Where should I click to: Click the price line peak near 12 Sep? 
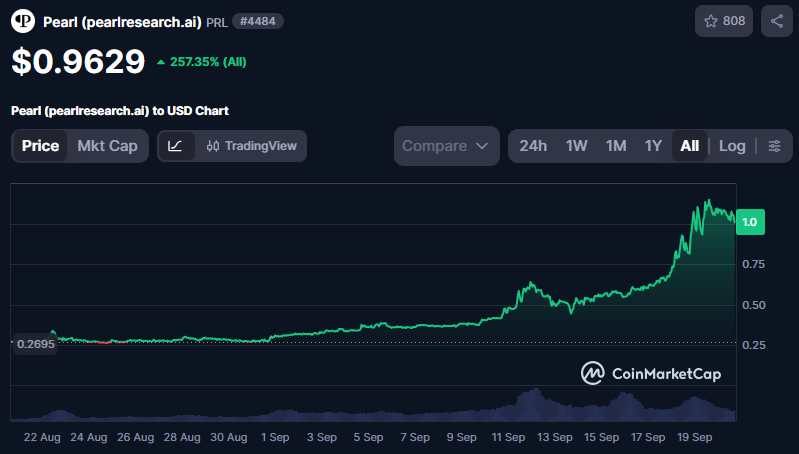click(x=531, y=283)
